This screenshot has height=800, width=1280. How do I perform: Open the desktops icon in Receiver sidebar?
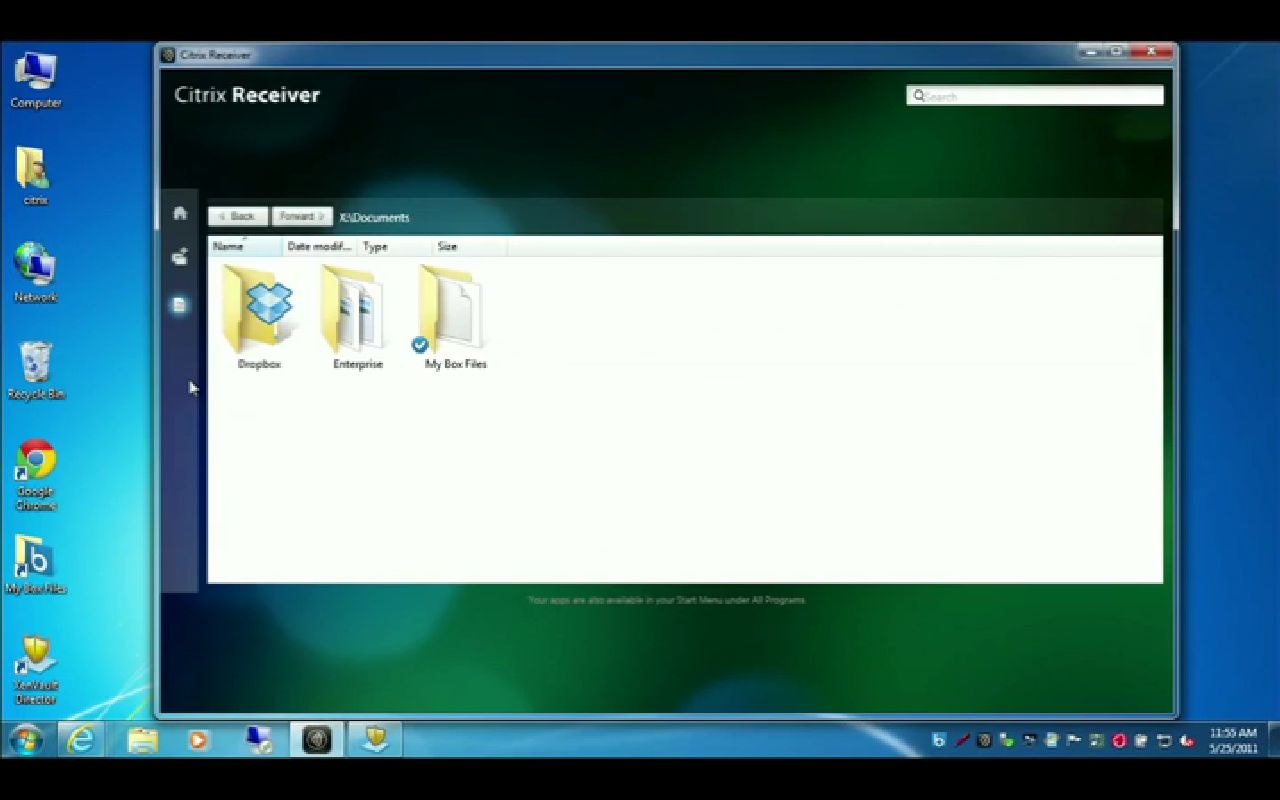point(180,257)
